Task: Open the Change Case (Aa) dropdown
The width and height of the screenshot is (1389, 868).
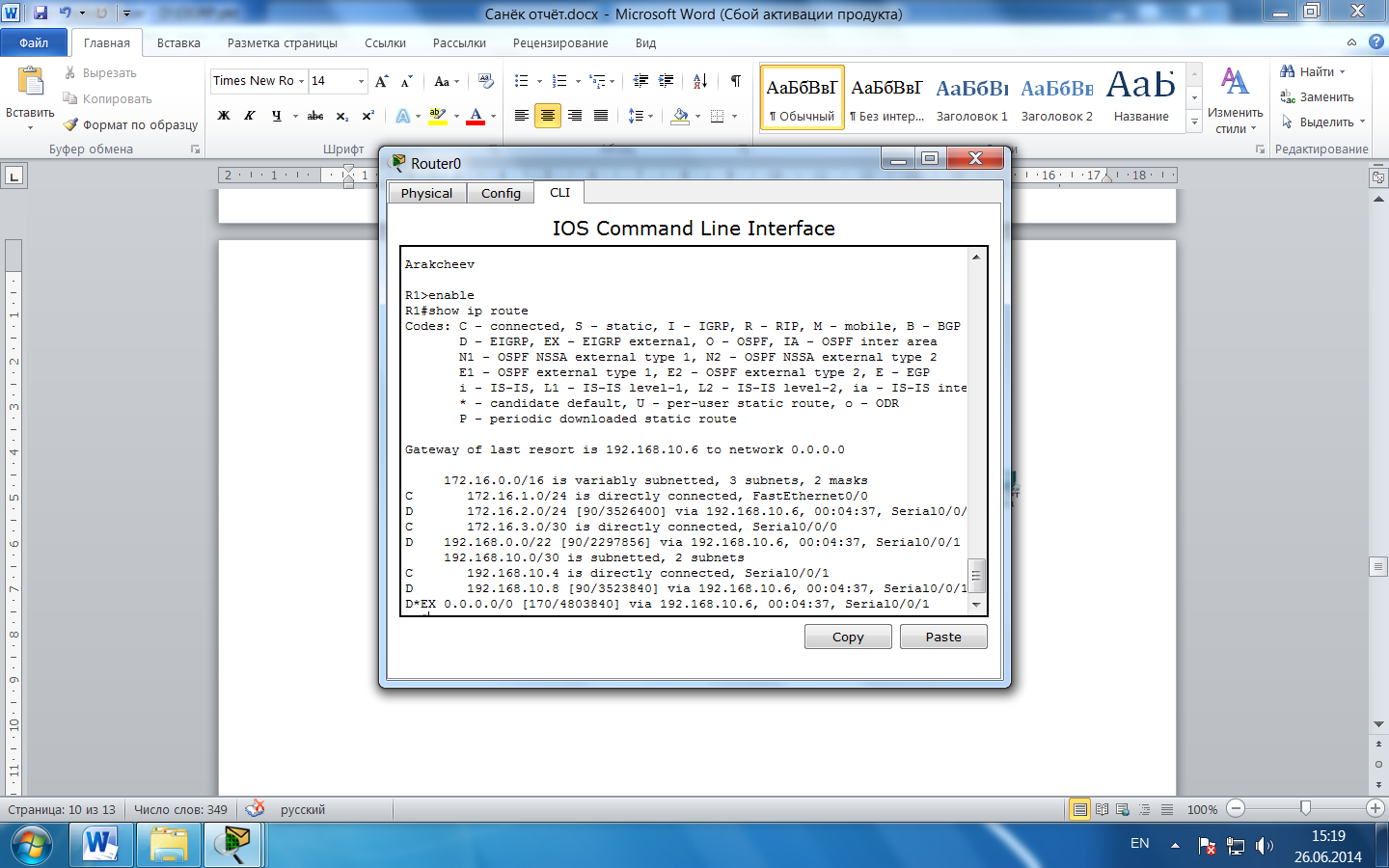Action: 447,81
